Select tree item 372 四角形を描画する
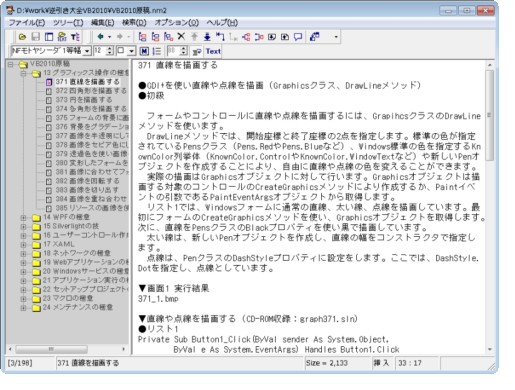515x390 pixels. click(91, 91)
